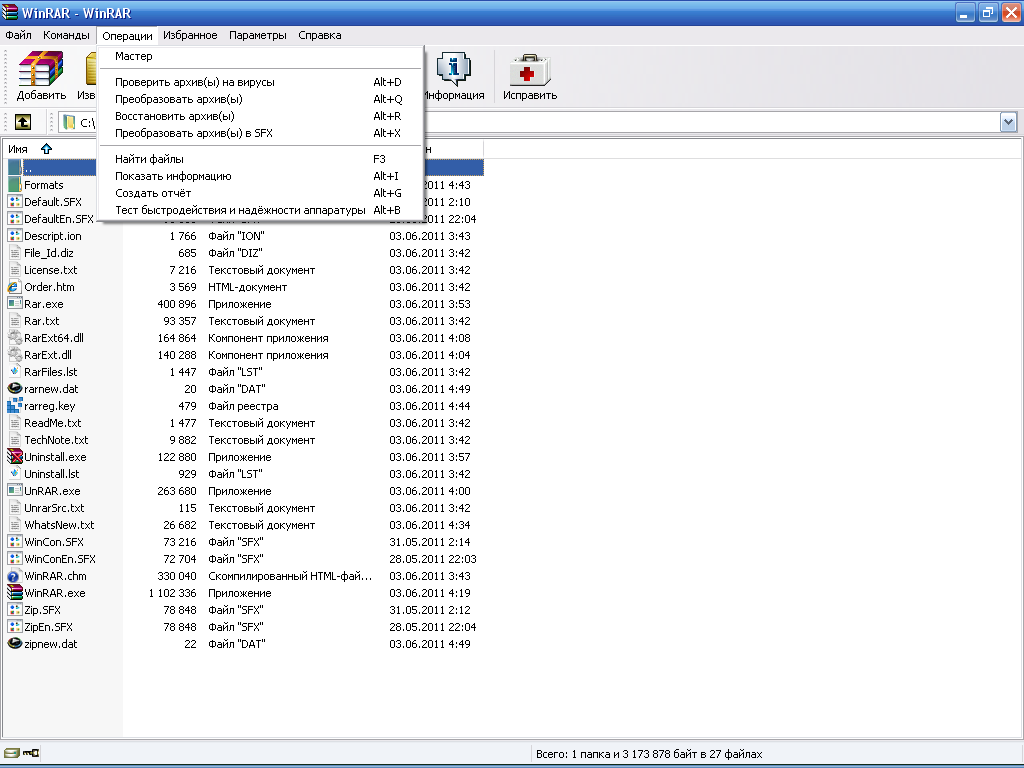
Task: Open the Избранное menu
Action: pyautogui.click(x=190, y=35)
